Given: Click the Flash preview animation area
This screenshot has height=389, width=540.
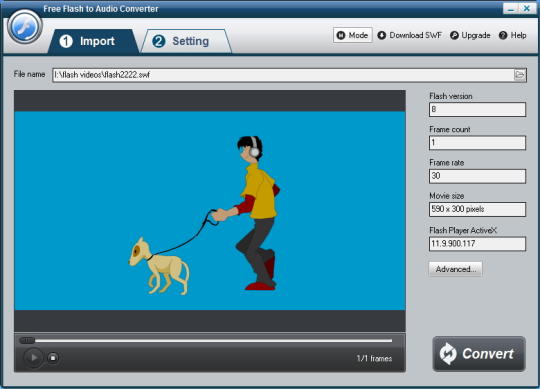Looking at the screenshot, I should [210, 211].
